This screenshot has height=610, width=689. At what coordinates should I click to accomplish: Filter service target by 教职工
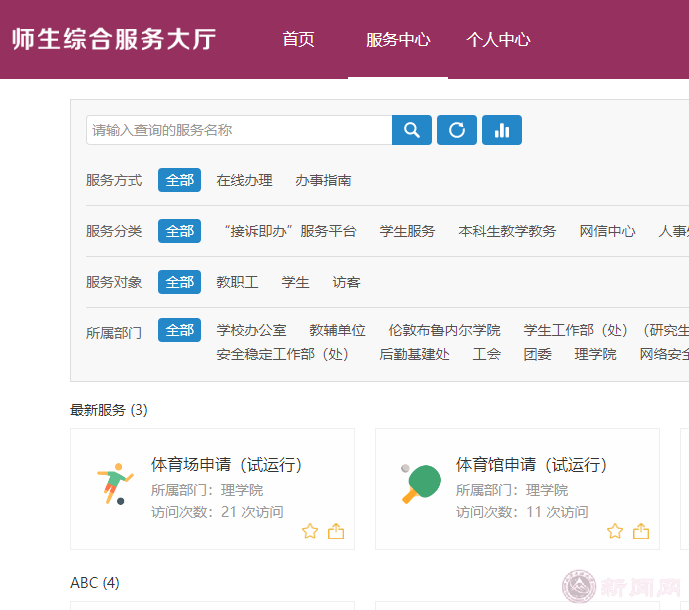coord(237,282)
